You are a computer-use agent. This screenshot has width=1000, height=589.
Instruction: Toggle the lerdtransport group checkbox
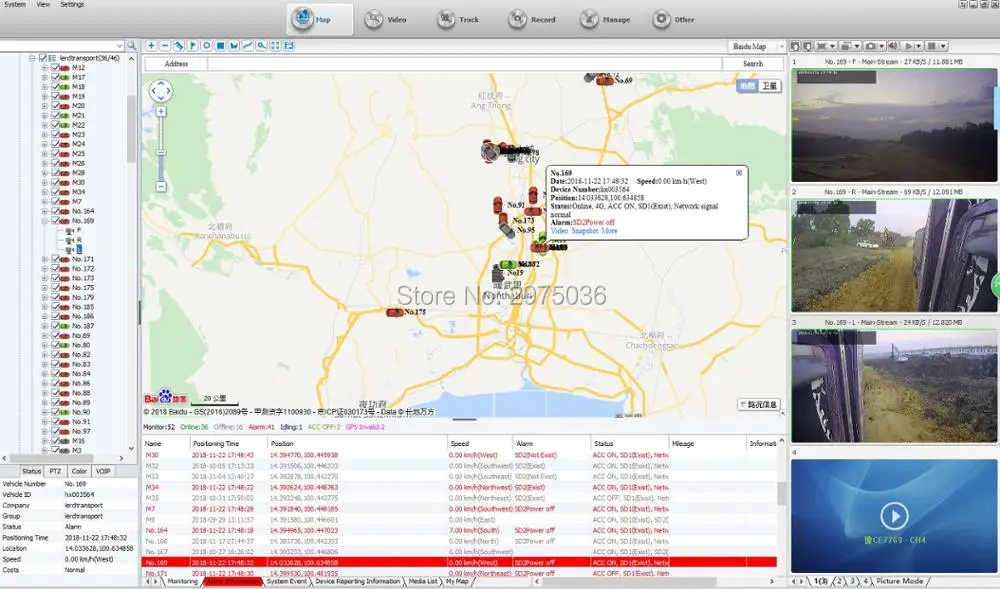click(x=43, y=58)
